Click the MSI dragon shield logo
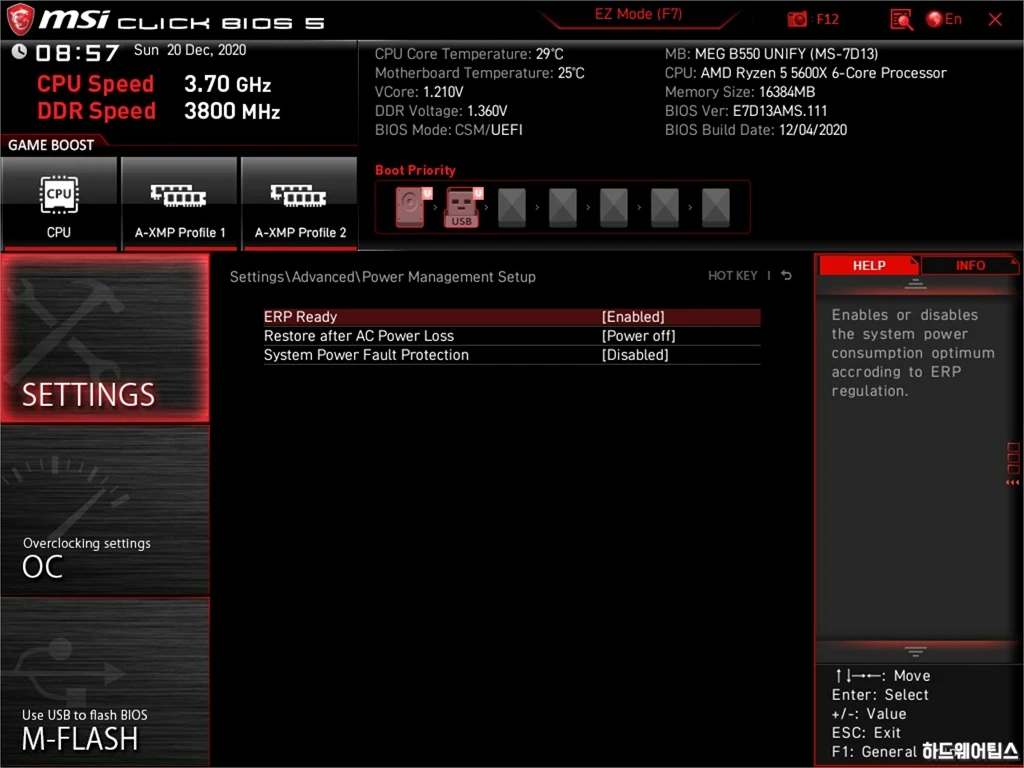 (x=20, y=19)
